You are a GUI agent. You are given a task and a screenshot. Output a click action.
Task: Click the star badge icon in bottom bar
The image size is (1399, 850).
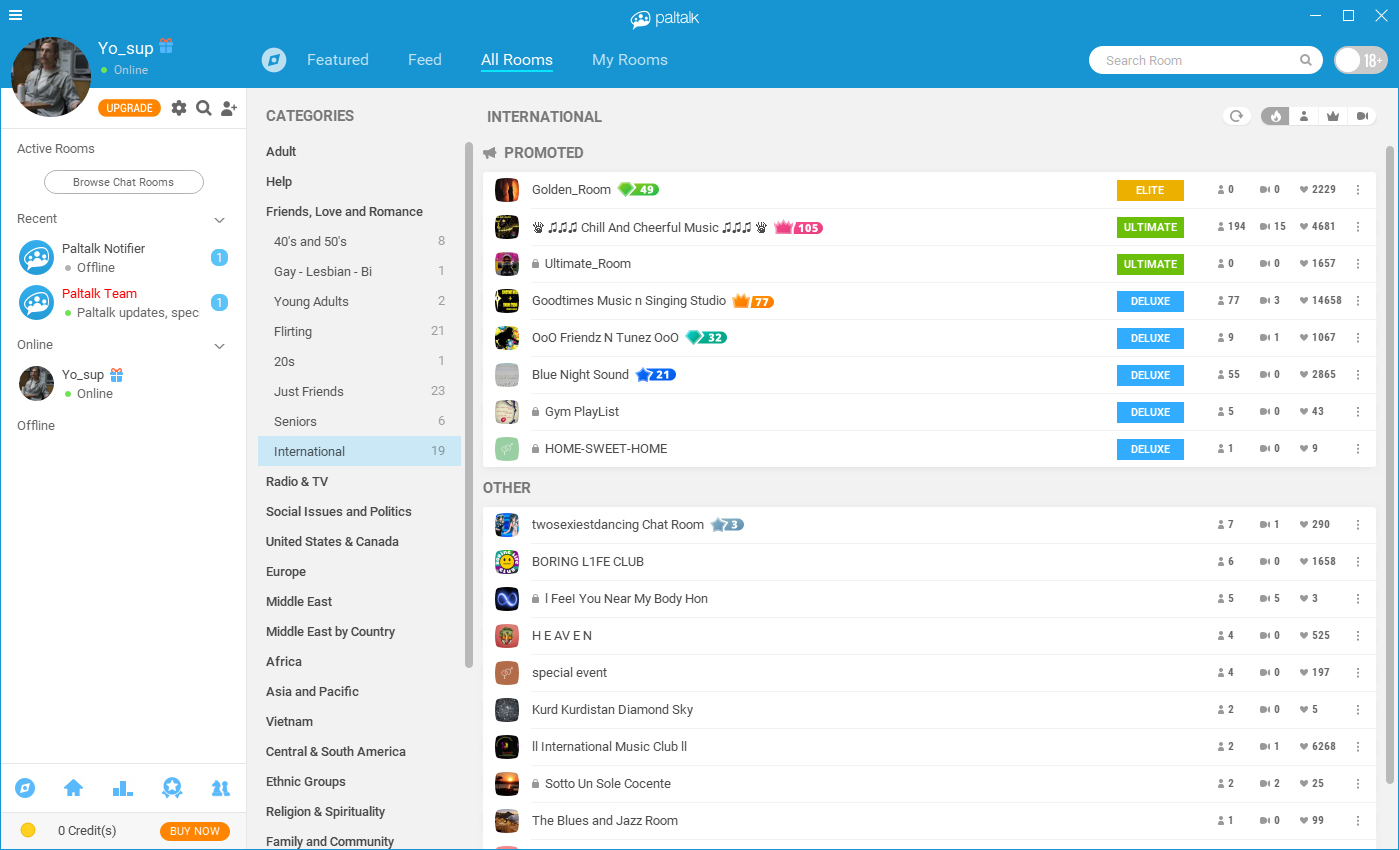[x=172, y=788]
